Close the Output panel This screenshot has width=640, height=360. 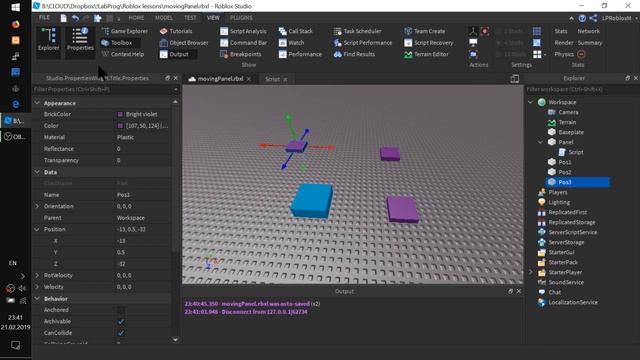[x=519, y=291]
